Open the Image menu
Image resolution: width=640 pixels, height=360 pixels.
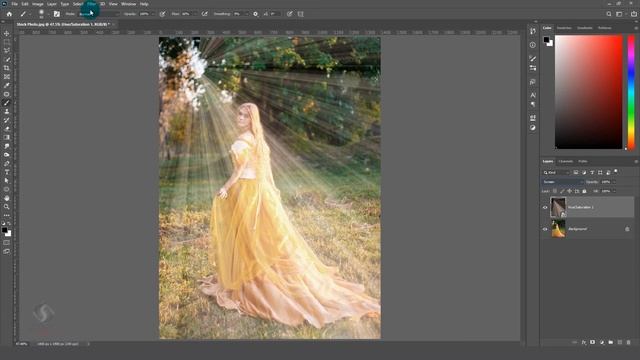(x=38, y=4)
